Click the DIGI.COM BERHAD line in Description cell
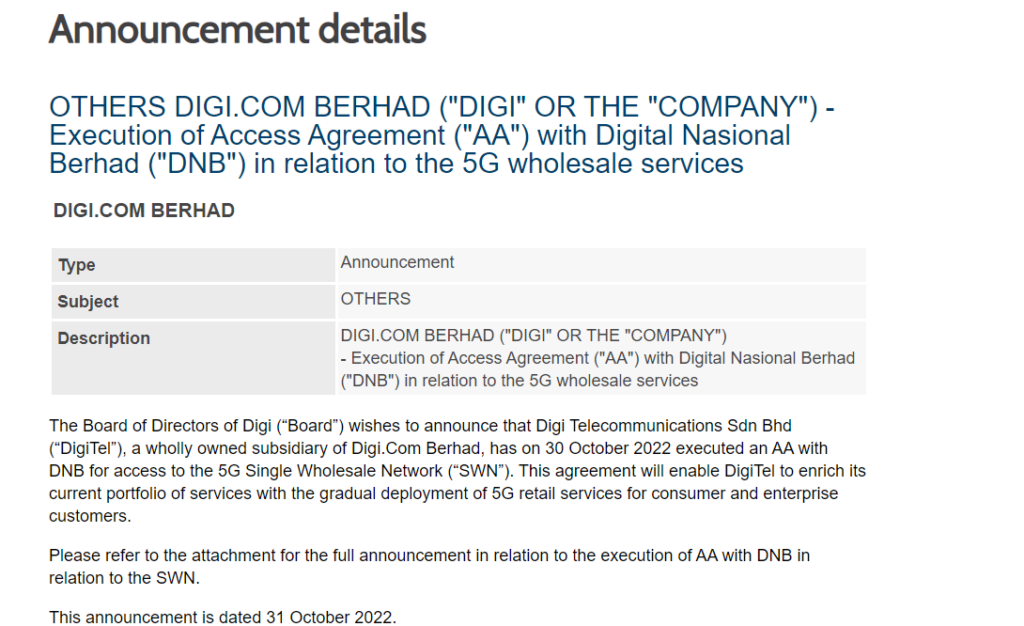 tap(534, 335)
